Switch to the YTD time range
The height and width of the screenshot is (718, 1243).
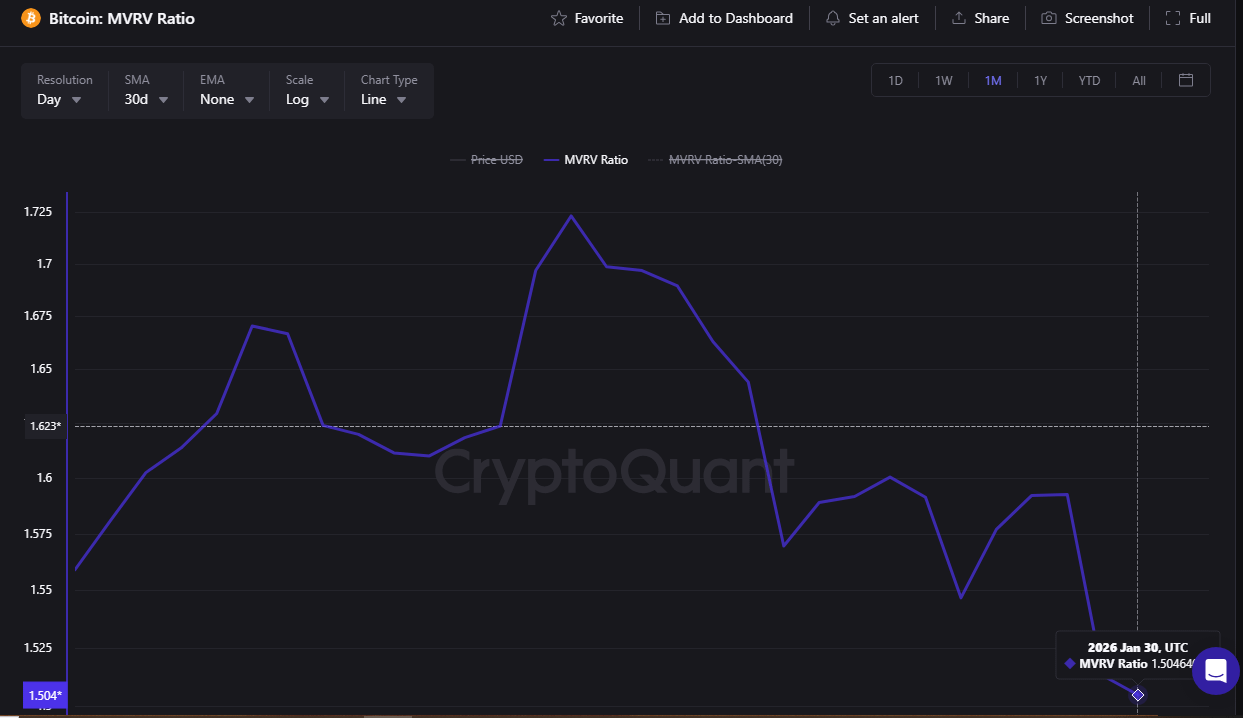pyautogui.click(x=1089, y=80)
